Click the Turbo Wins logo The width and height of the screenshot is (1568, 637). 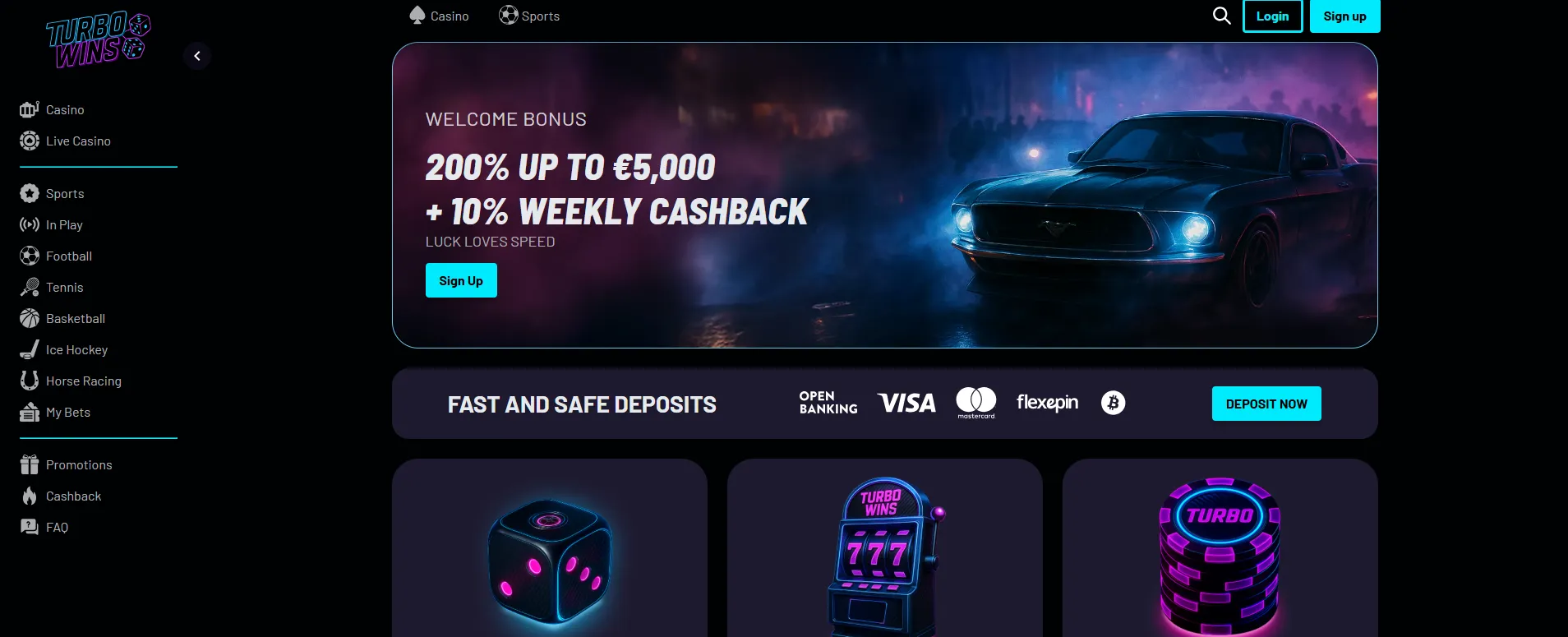click(98, 39)
